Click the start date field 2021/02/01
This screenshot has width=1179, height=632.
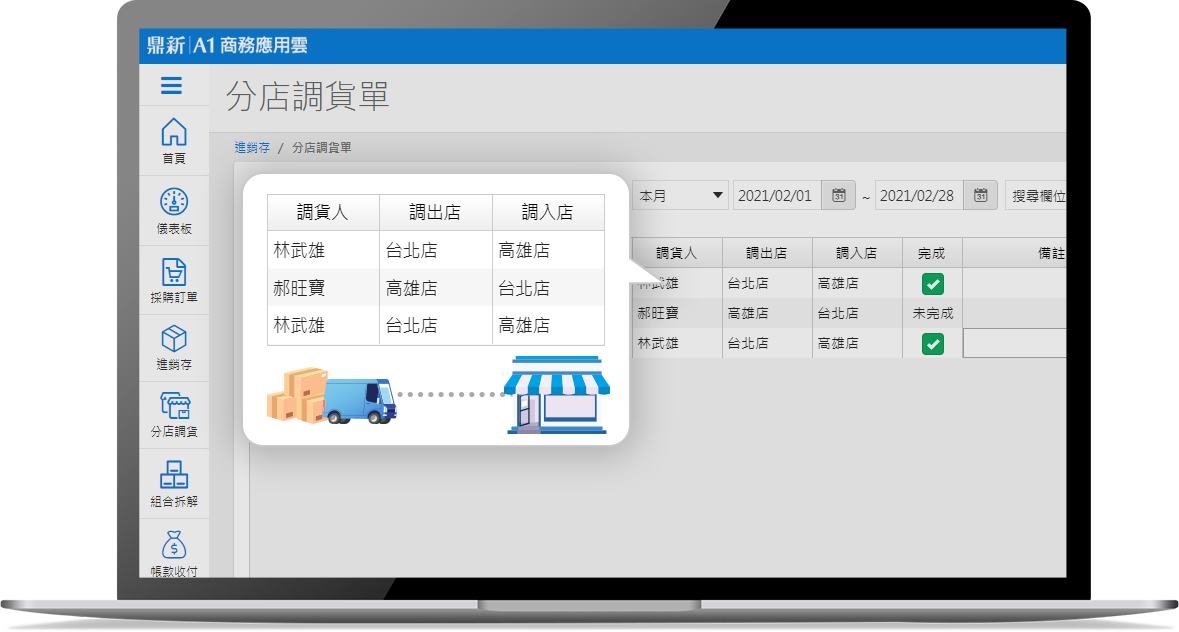[x=776, y=196]
